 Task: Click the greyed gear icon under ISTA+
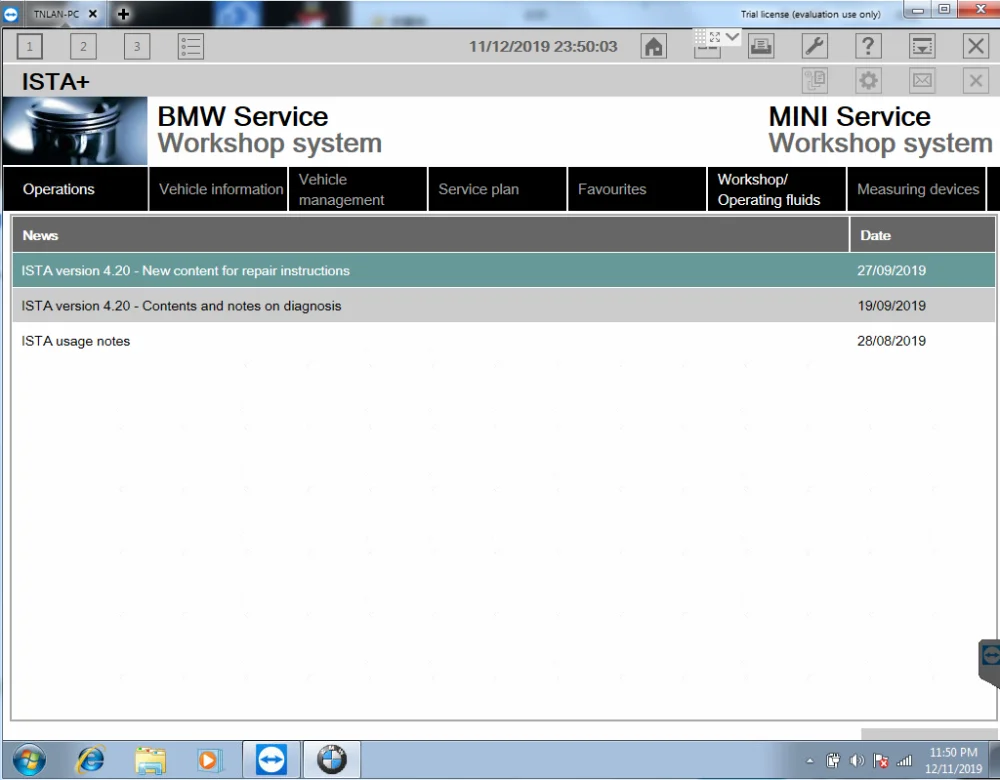pyautogui.click(x=868, y=81)
